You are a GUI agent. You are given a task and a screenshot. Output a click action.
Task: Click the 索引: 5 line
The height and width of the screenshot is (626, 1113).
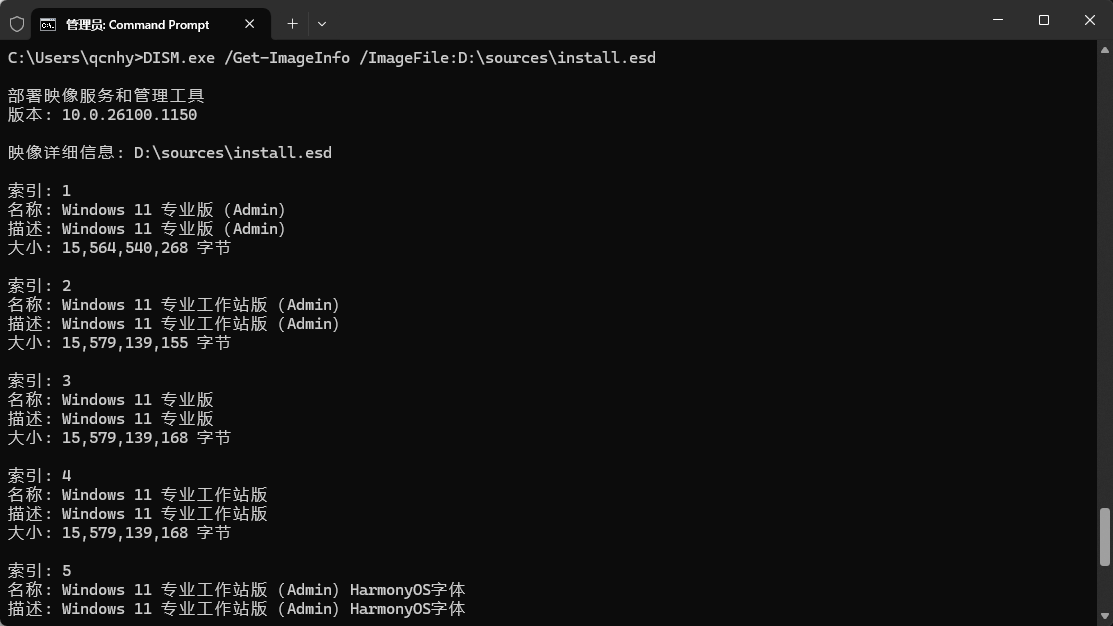coord(39,571)
